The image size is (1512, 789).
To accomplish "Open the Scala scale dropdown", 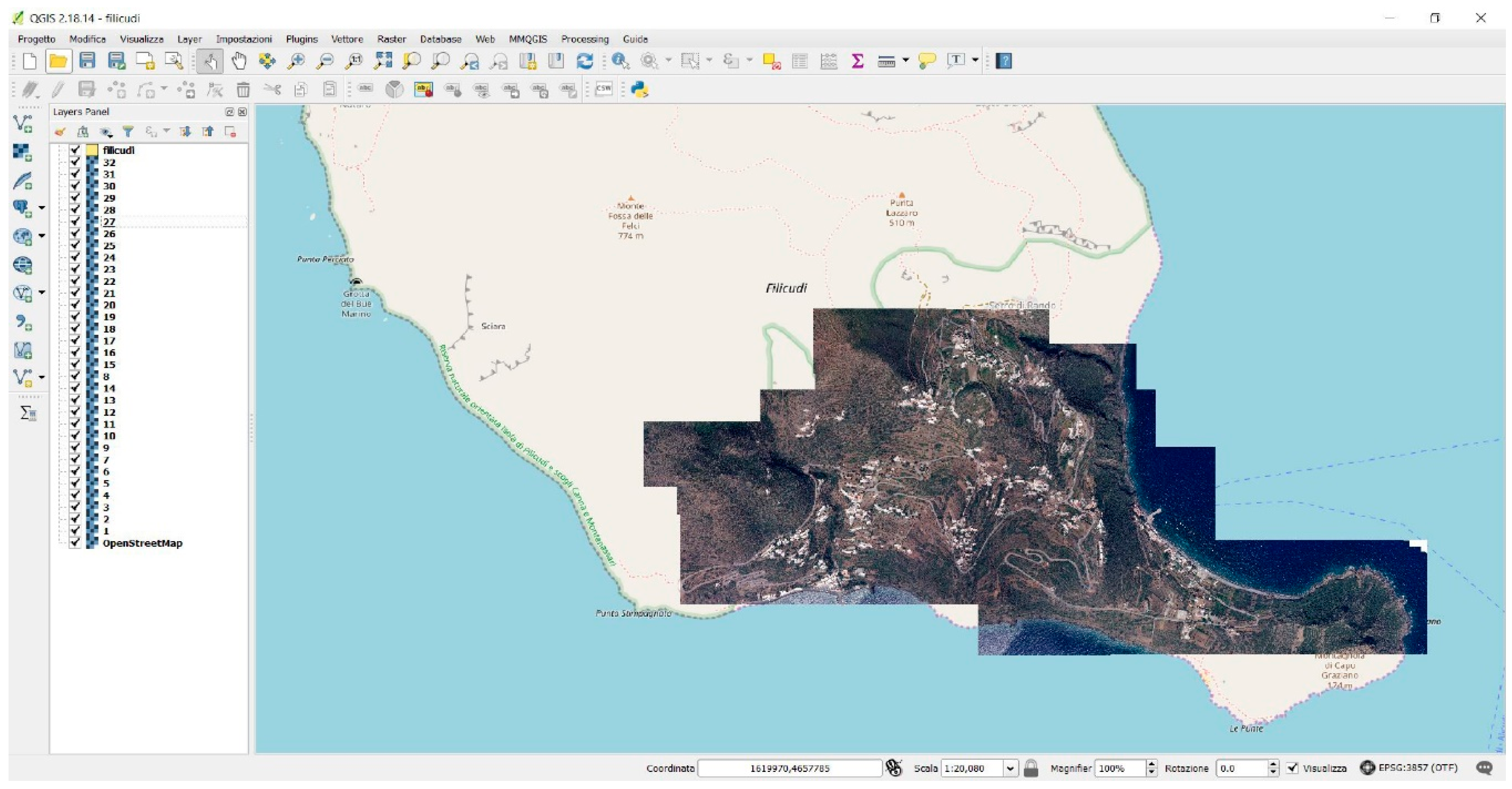I will [1010, 768].
